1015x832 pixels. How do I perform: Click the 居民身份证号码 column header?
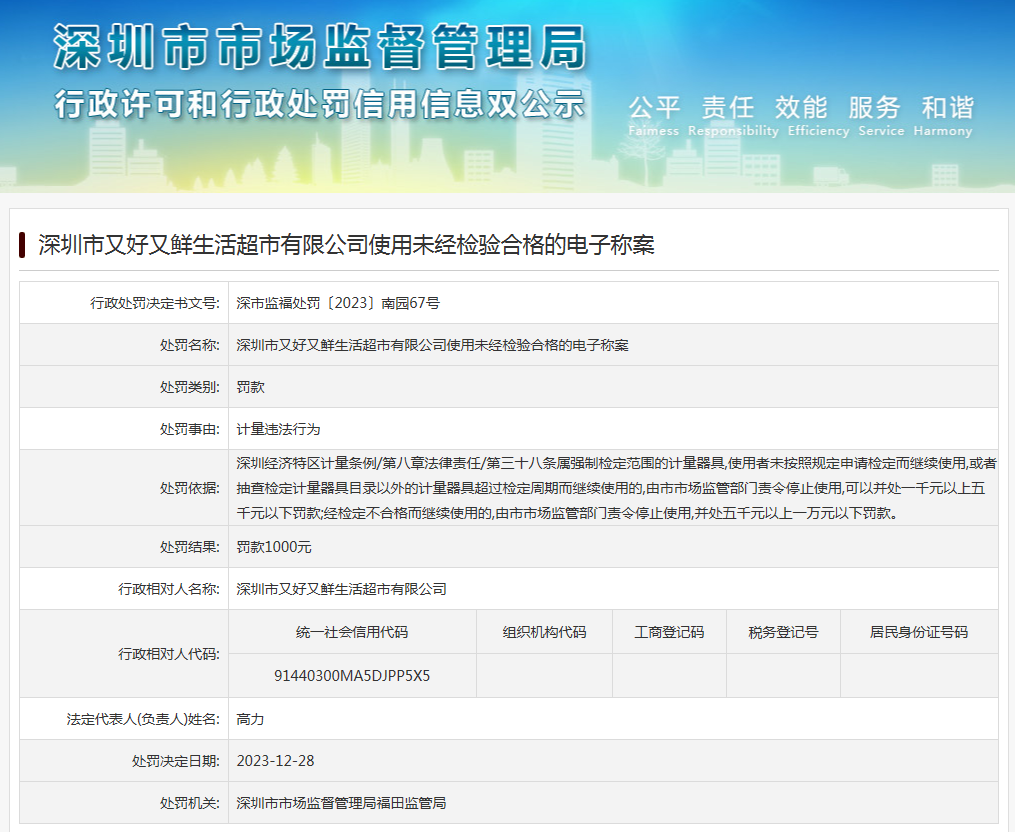(x=919, y=633)
